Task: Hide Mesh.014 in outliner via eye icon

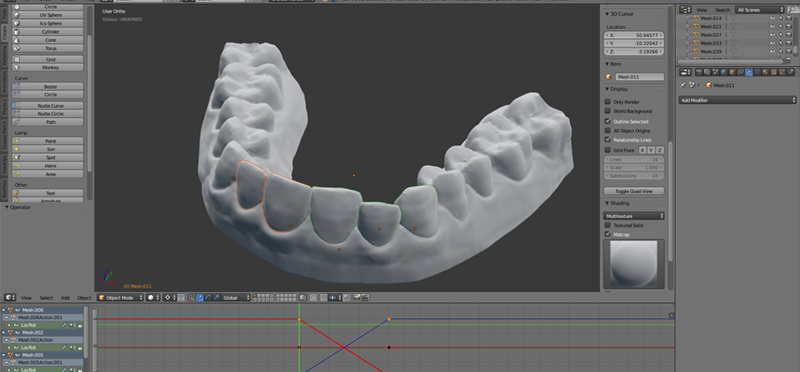Action: [x=772, y=18]
